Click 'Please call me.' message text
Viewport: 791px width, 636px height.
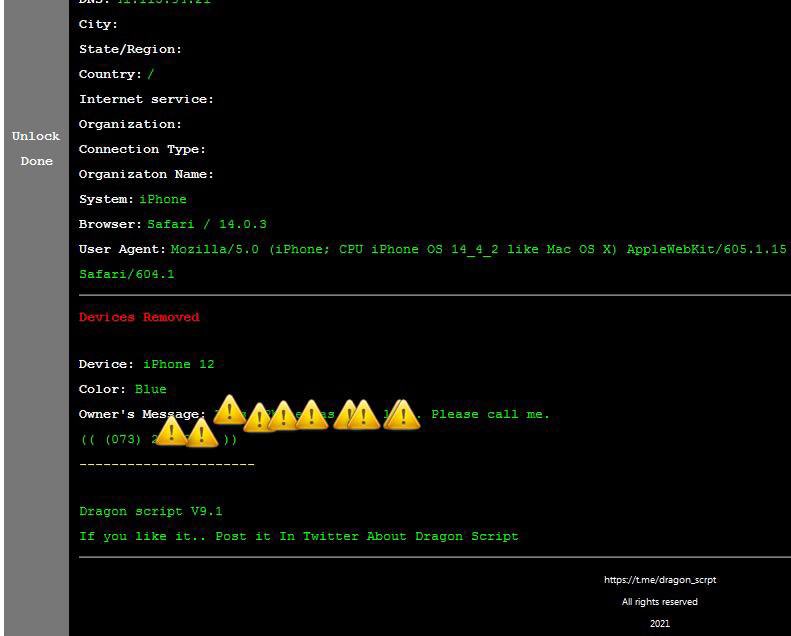(x=490, y=415)
